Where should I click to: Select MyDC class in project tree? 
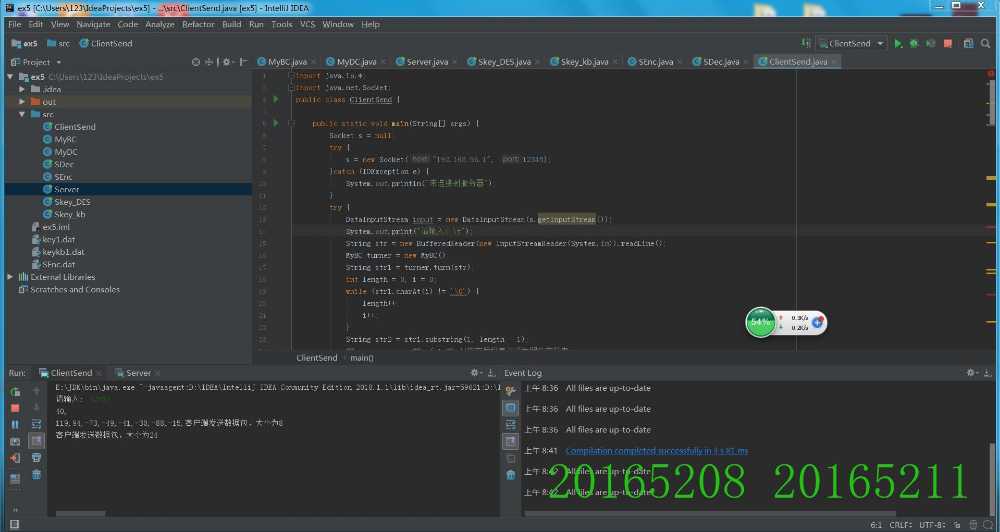click(66, 152)
